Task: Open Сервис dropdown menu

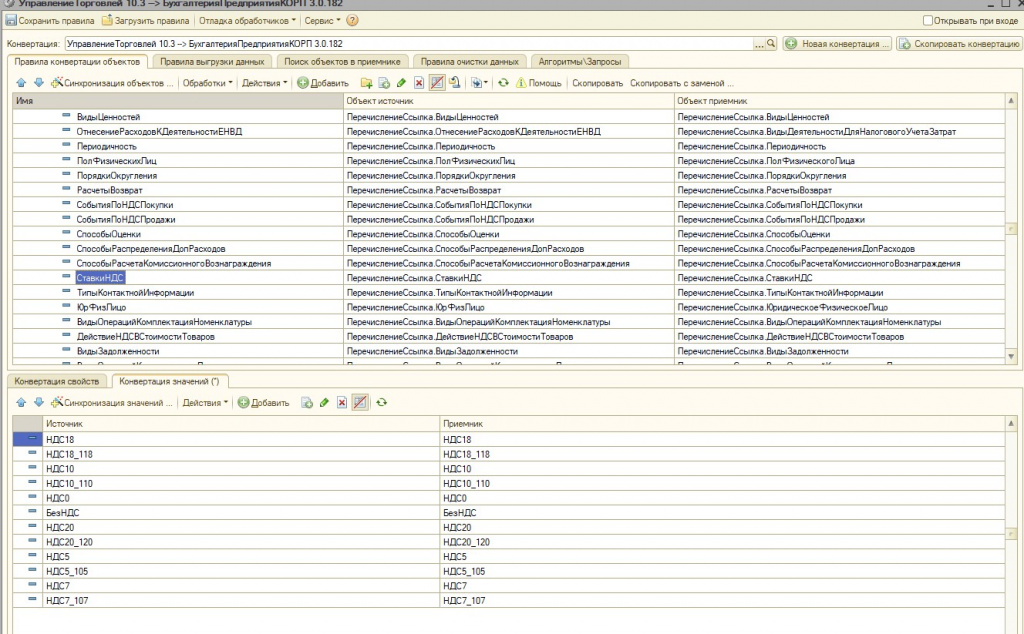Action: point(322,20)
